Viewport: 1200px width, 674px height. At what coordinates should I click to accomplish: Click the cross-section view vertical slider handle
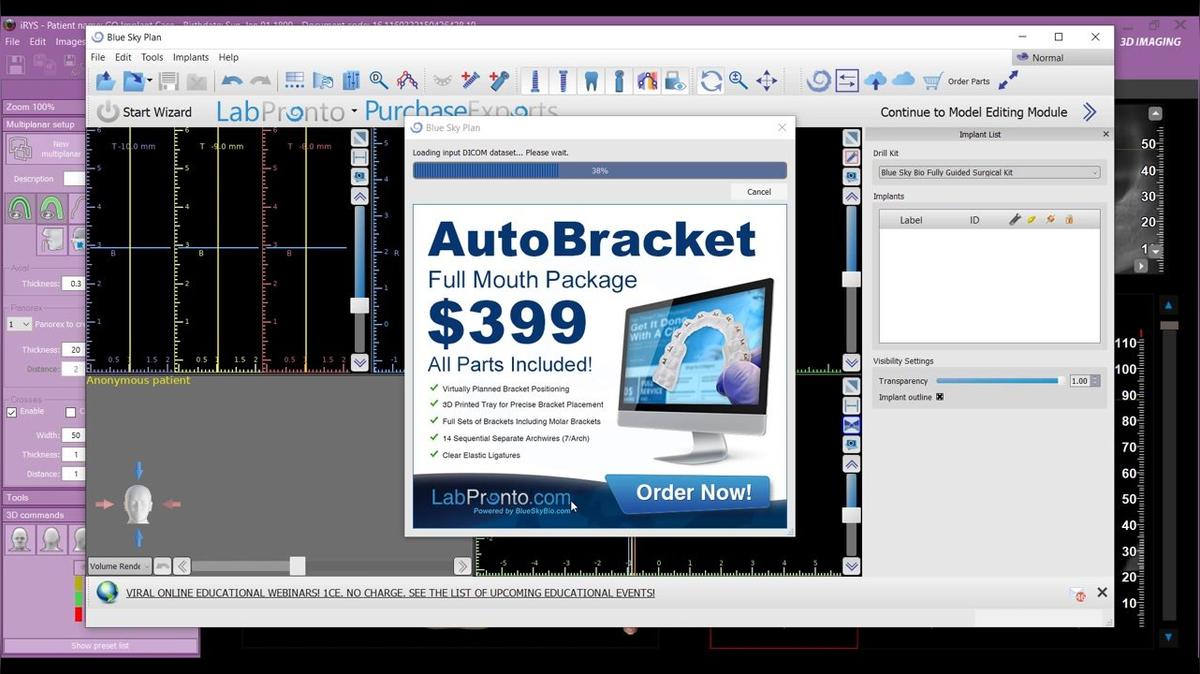coord(359,305)
